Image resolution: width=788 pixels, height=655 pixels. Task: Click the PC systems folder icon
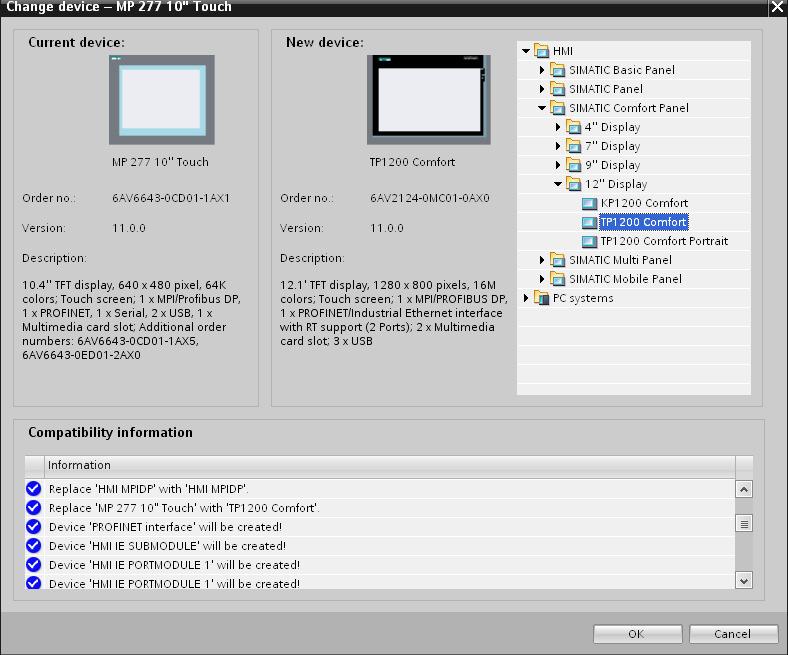[541, 298]
